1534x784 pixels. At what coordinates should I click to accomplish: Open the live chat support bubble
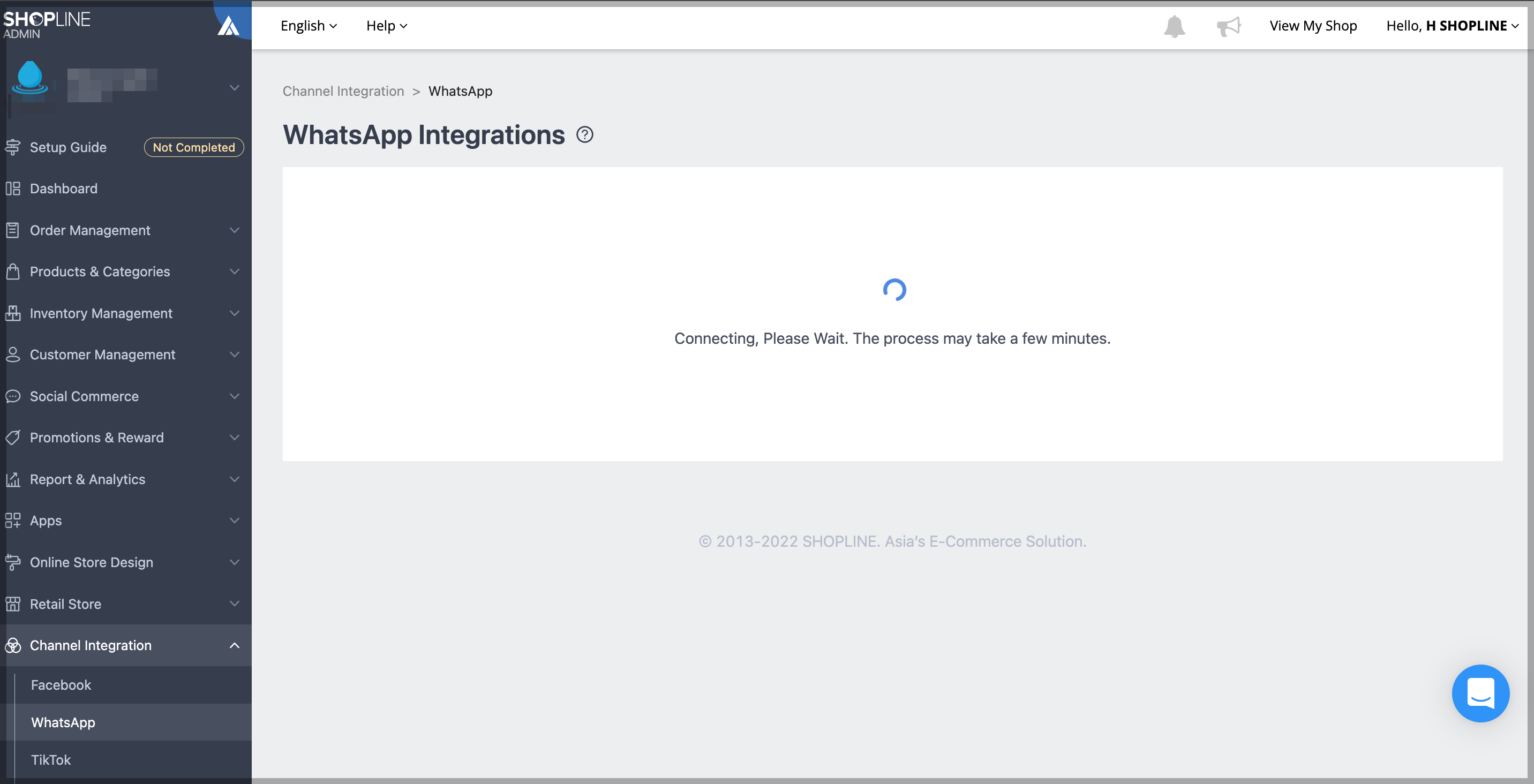[1480, 693]
